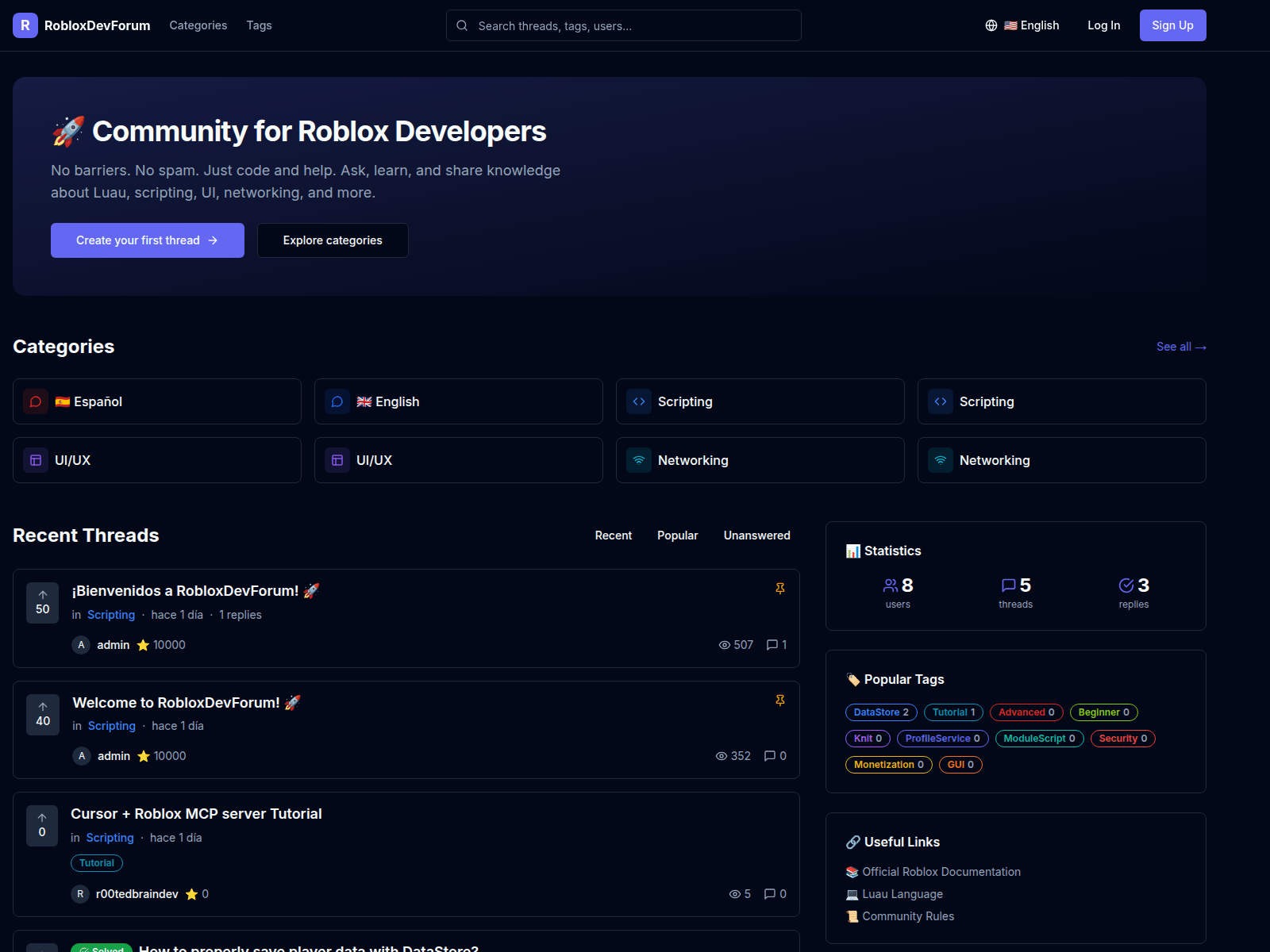Upvote the Welcome to RobloxDevForum! thread
1270x952 pixels.
coord(43,715)
